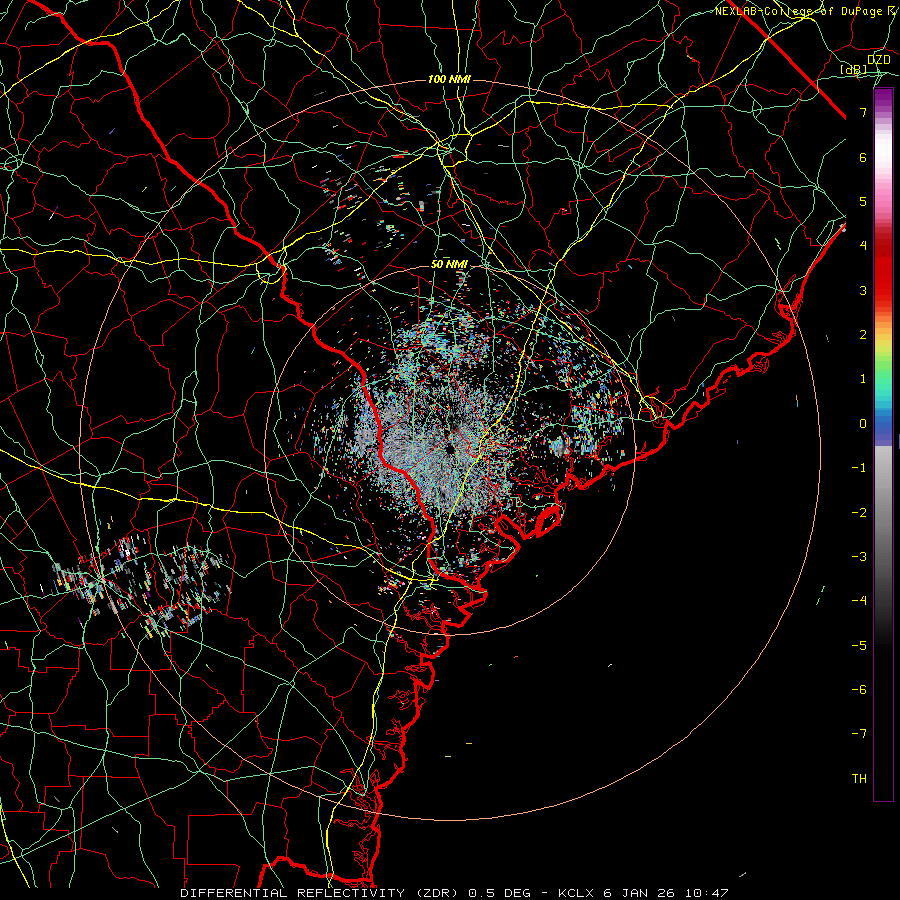The image size is (900, 900).
Task: Click the 0.5 DEG elevation text in the caption
Action: pos(501,893)
